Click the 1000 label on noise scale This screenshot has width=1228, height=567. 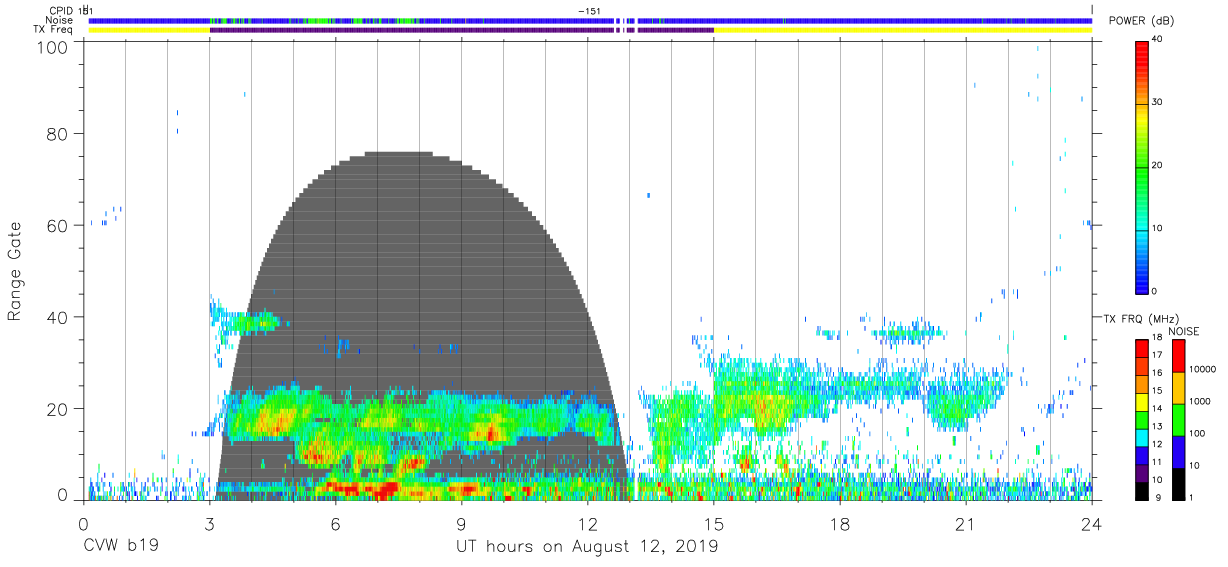(1200, 401)
